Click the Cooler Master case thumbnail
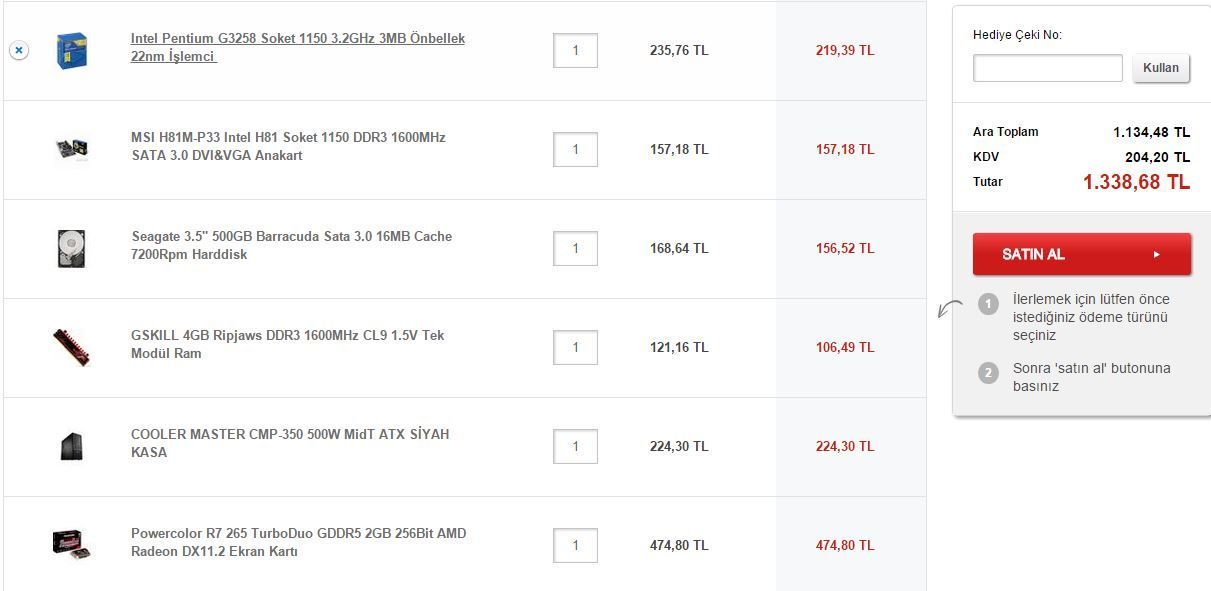This screenshot has width=1211, height=591. [x=71, y=446]
